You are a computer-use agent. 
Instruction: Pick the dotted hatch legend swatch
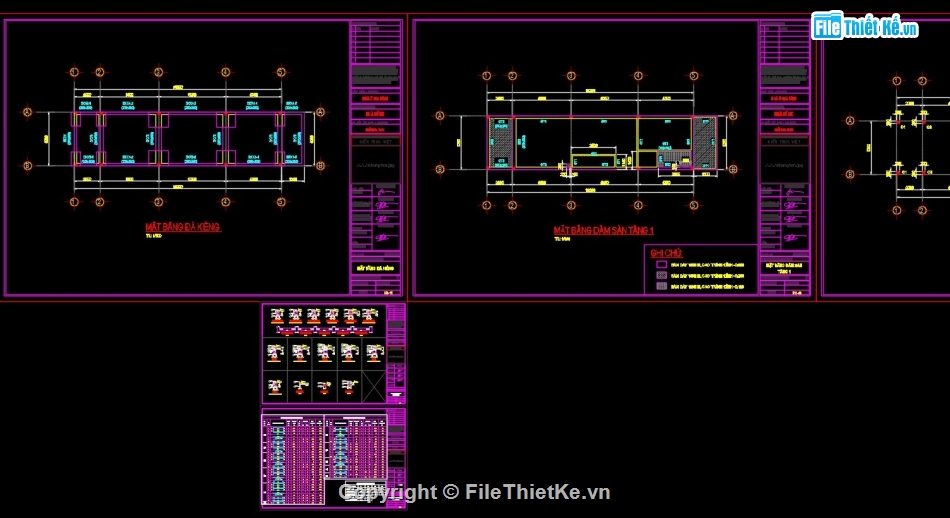pyautogui.click(x=662, y=275)
